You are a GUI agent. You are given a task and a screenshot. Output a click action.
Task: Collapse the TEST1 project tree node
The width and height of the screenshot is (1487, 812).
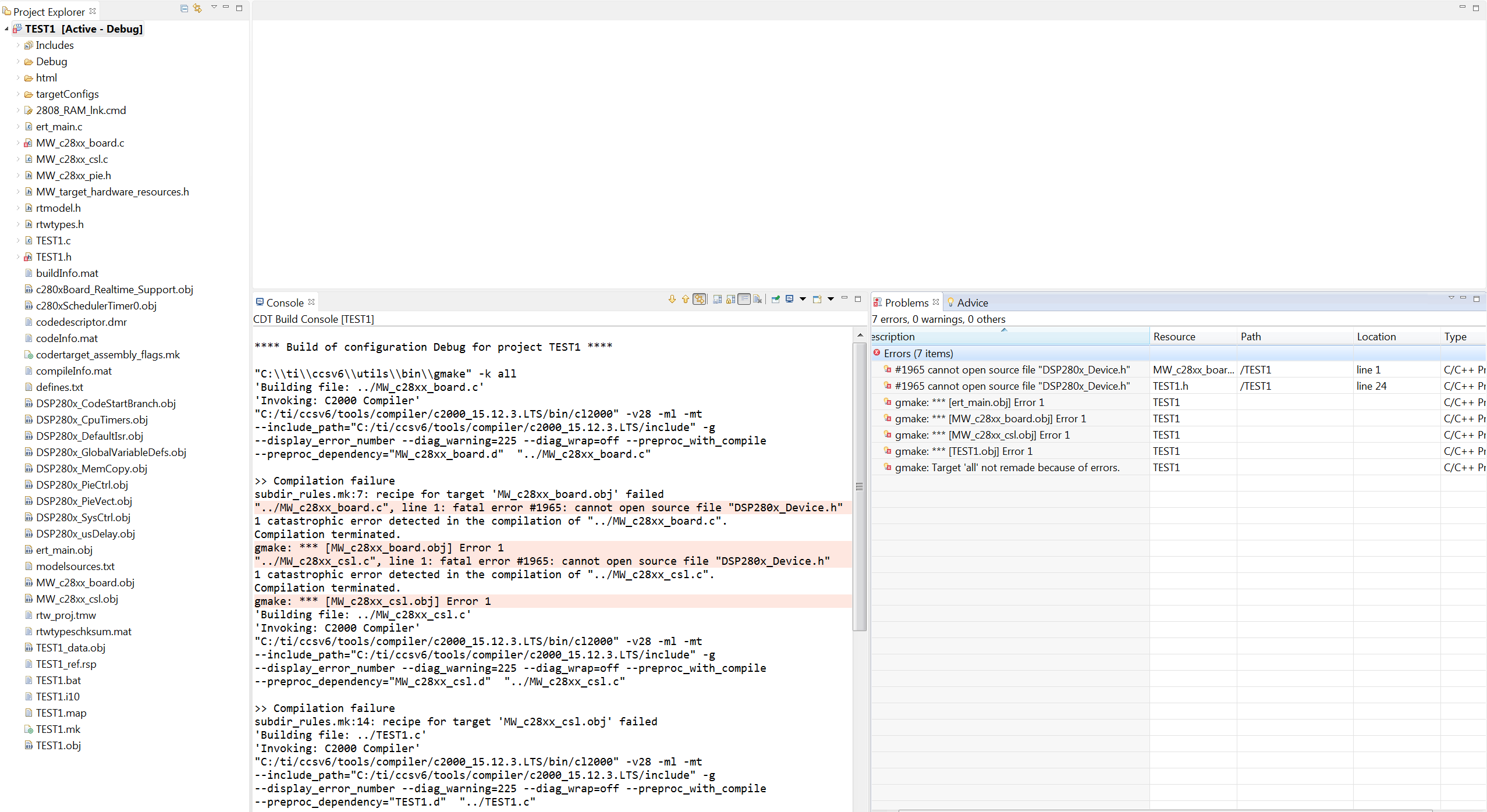click(x=6, y=29)
